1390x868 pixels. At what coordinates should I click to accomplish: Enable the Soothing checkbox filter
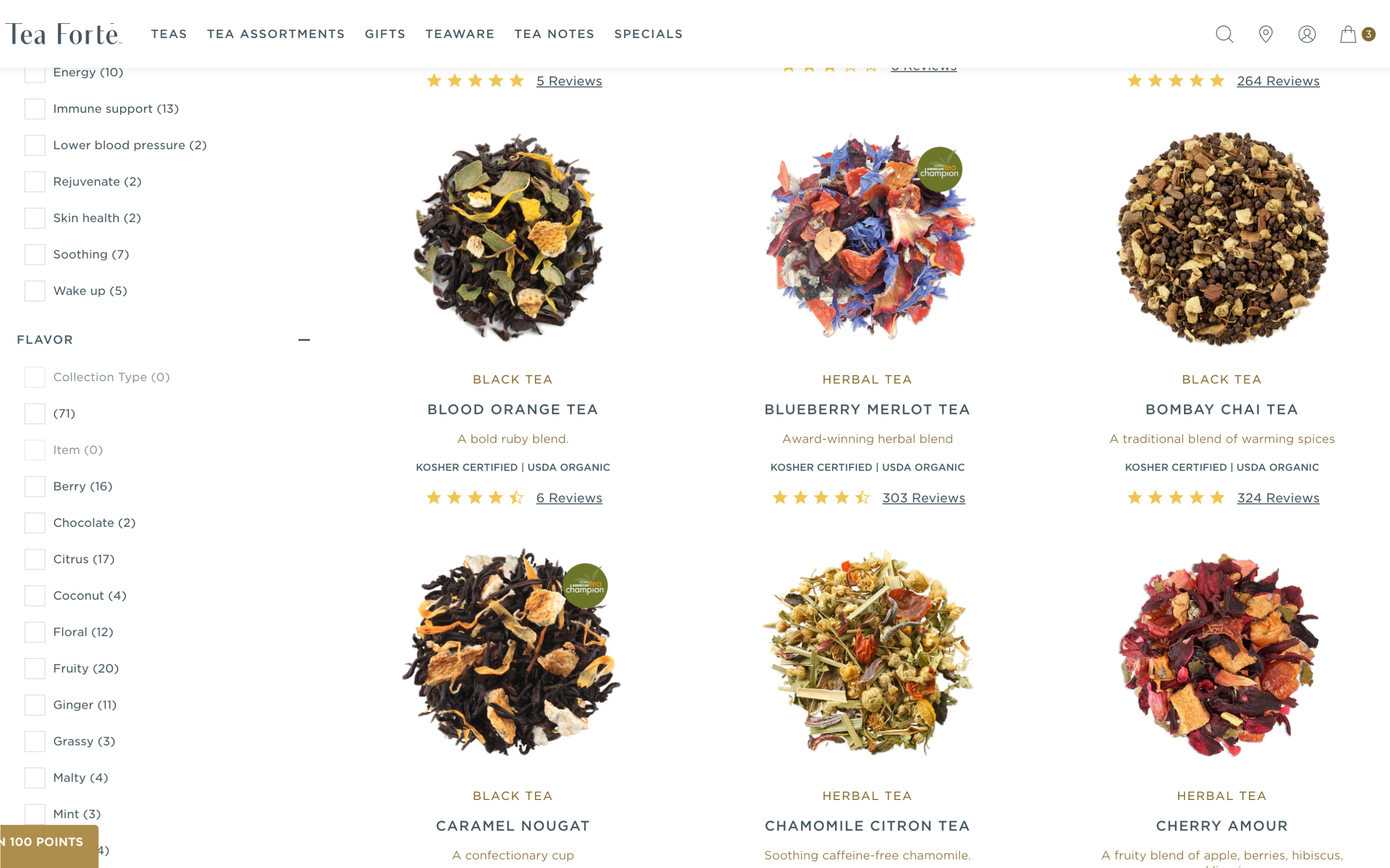[x=33, y=254]
